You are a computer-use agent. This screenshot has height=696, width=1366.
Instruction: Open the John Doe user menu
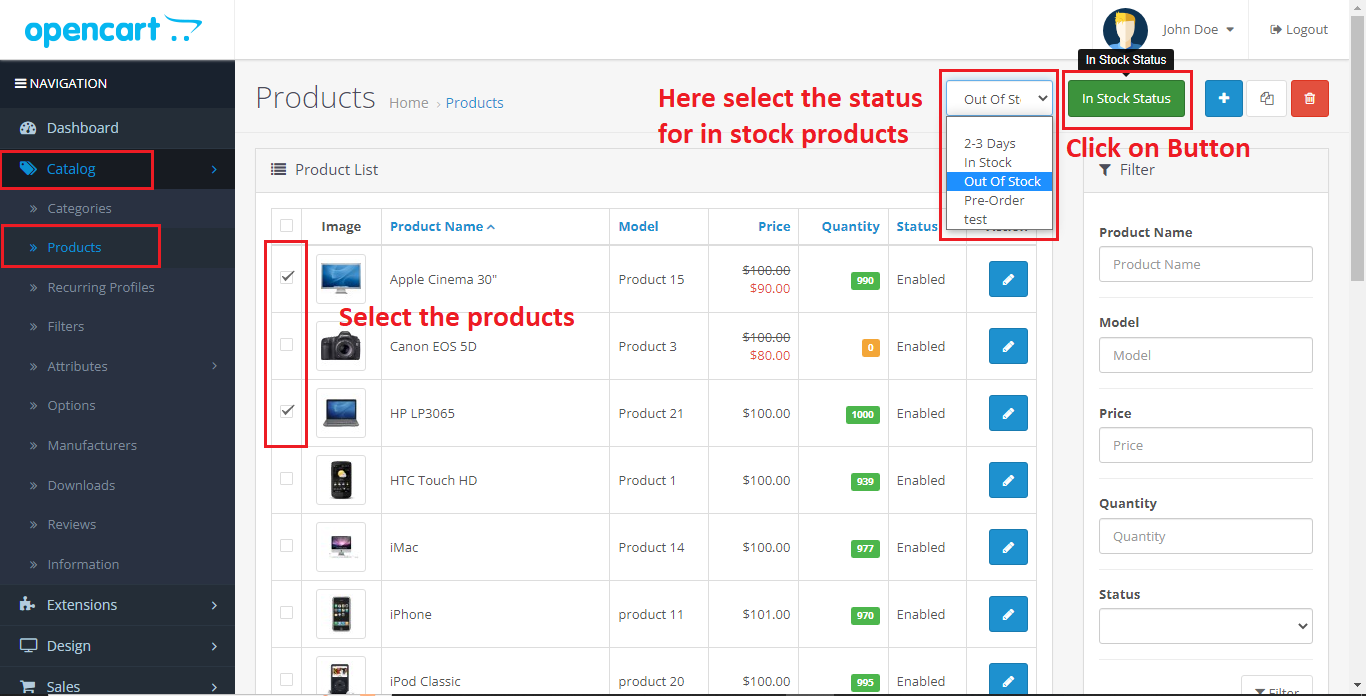1198,30
